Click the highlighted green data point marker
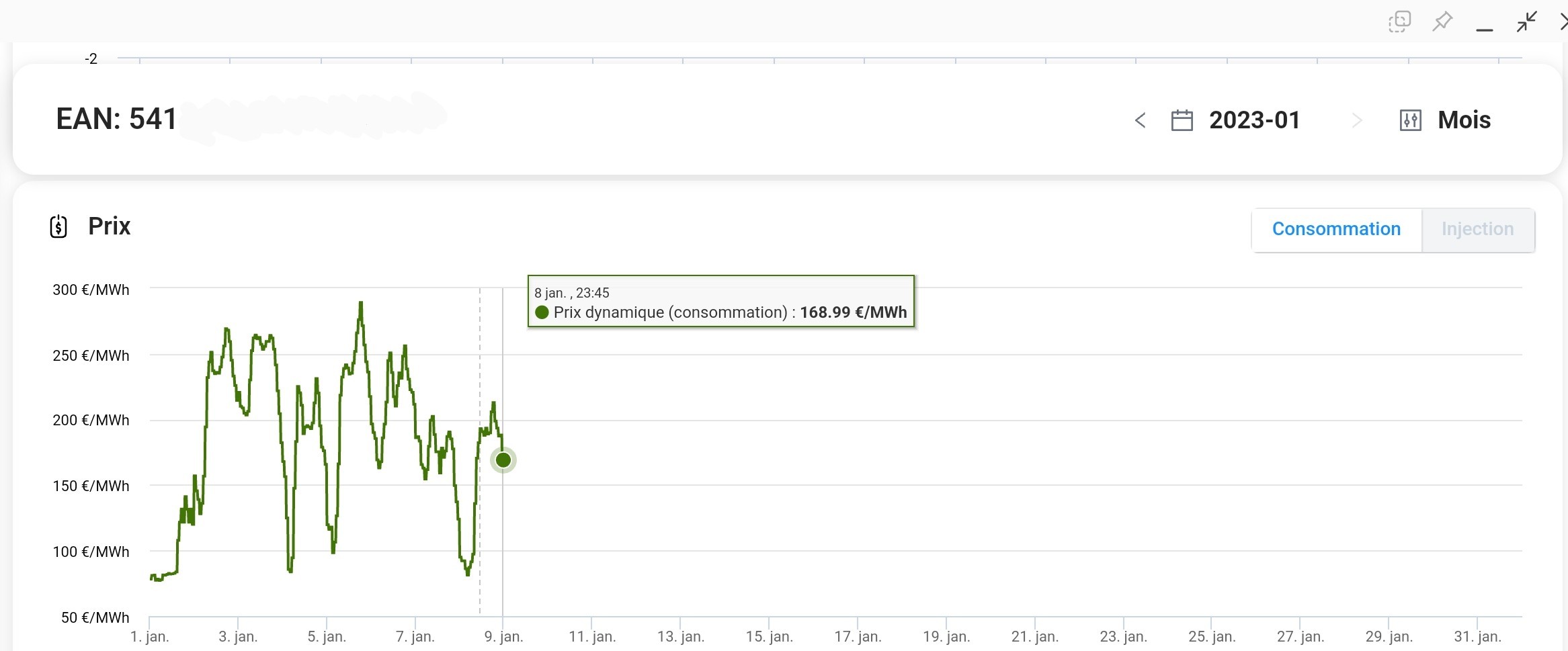1568x651 pixels. click(503, 460)
